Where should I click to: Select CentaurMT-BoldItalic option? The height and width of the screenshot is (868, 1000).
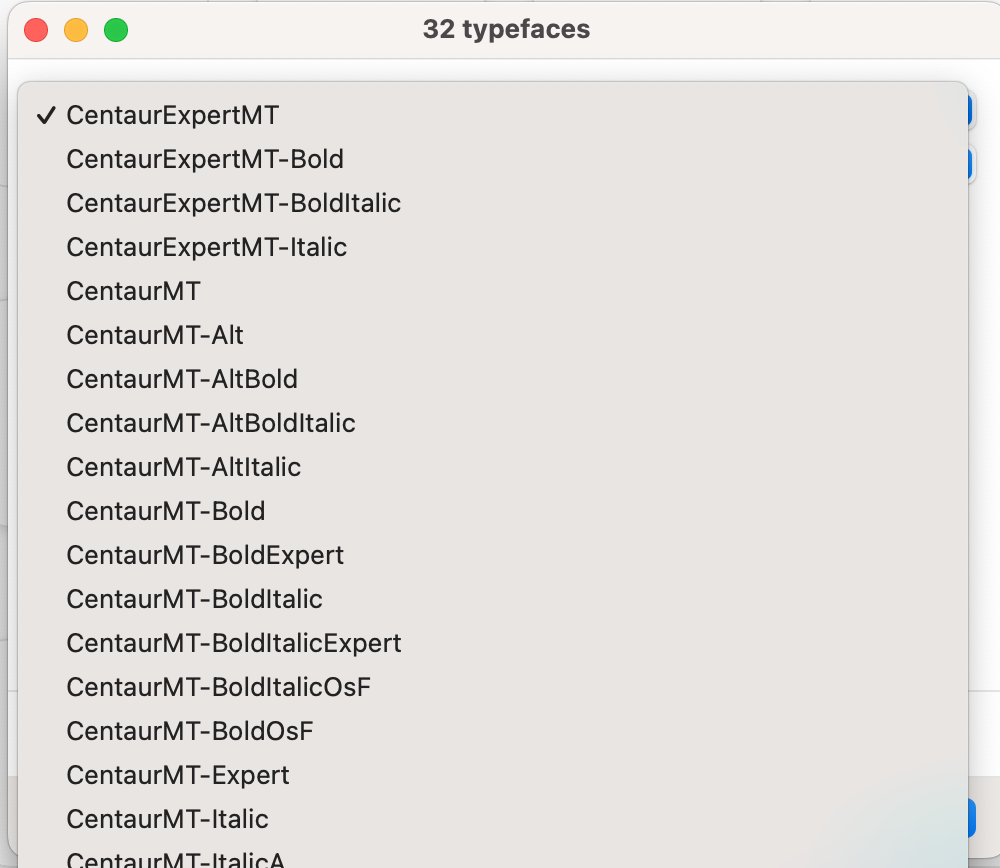[x=194, y=599]
